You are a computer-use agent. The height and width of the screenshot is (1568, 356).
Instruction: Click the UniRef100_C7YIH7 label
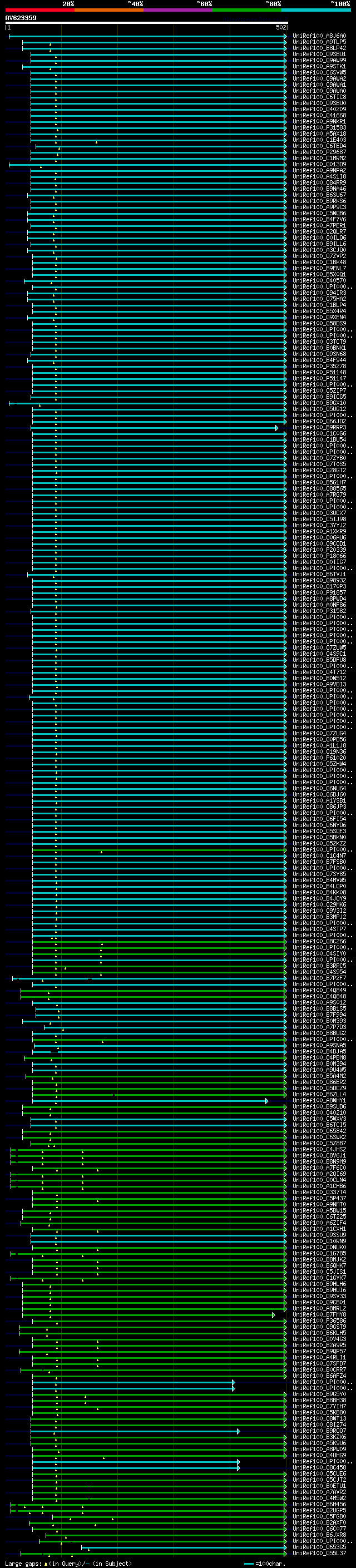[x=319, y=1406]
